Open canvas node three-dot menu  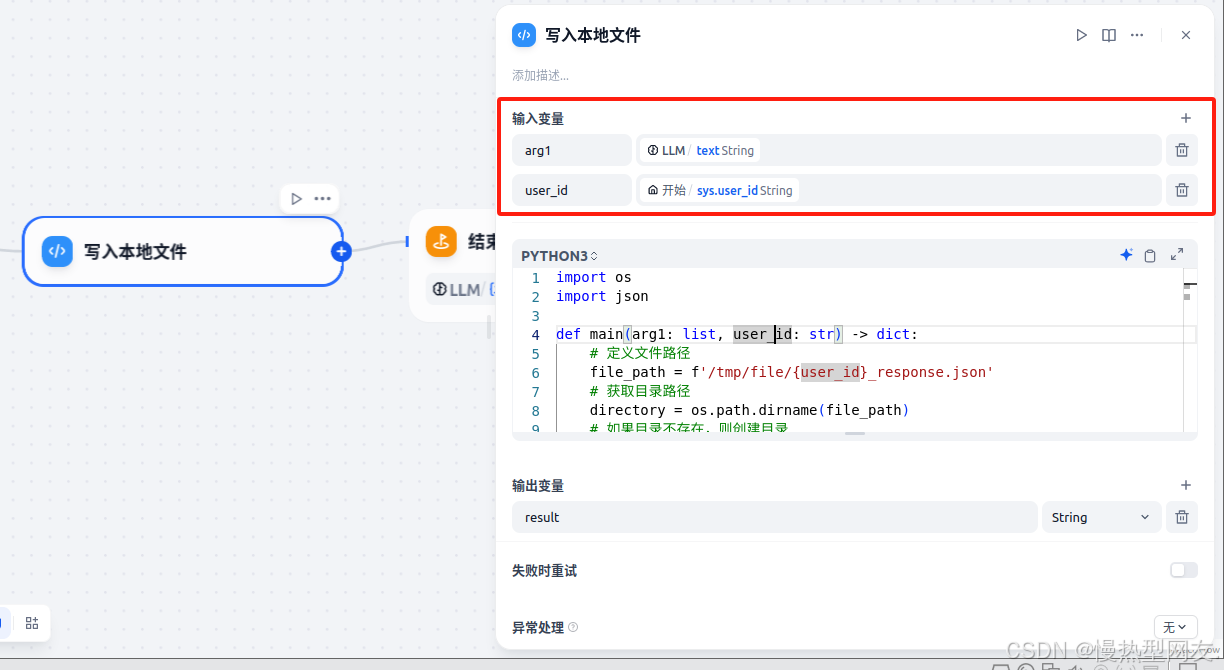[x=322, y=198]
